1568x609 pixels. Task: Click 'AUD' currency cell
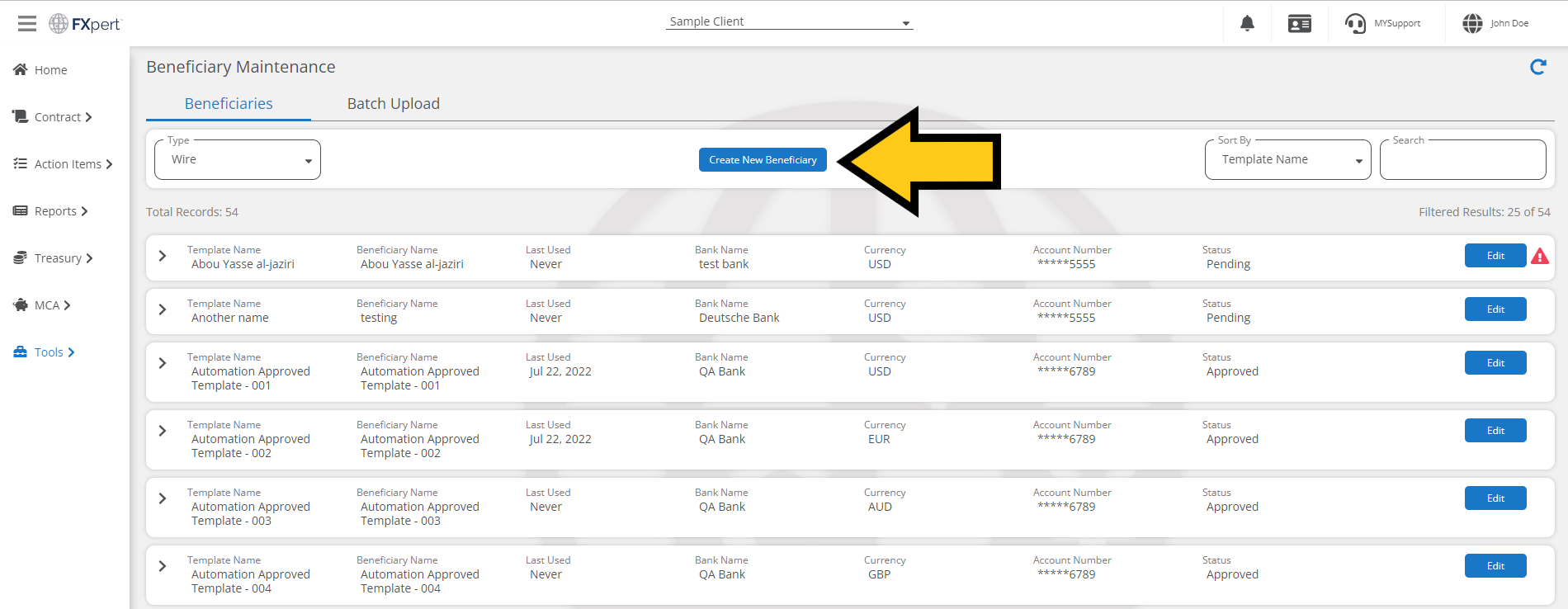[880, 507]
